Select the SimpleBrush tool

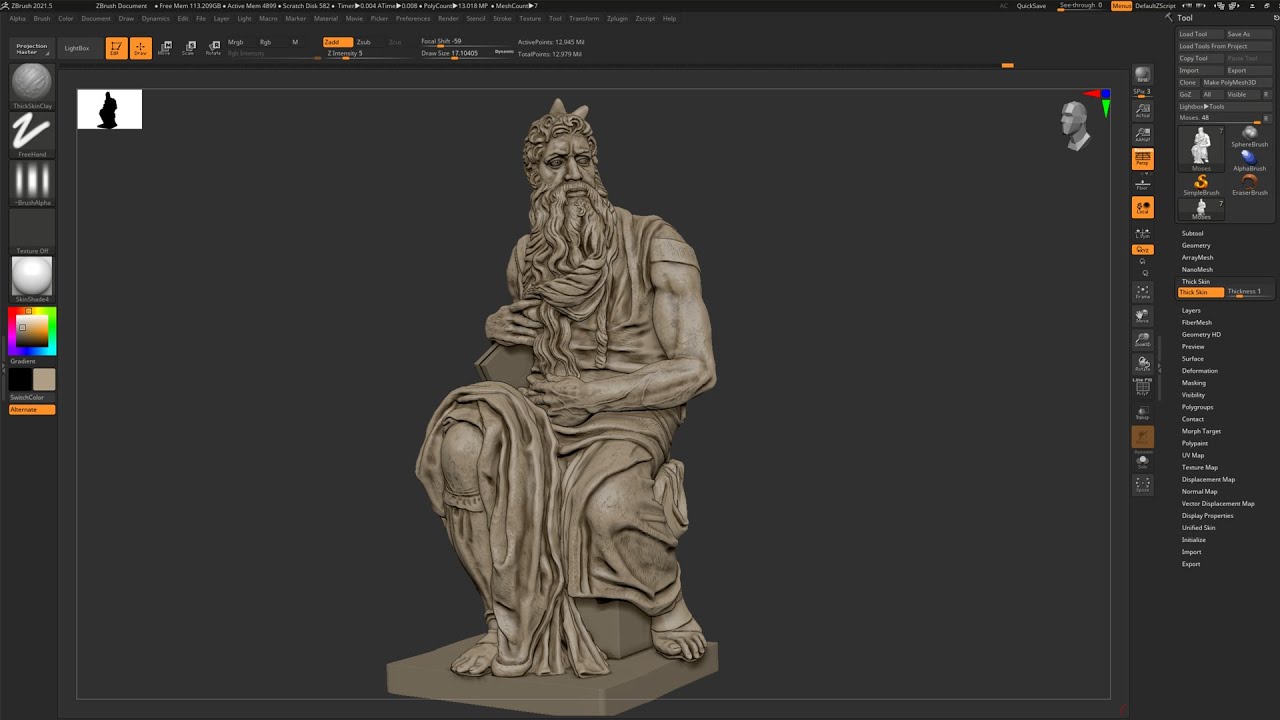[x=1201, y=185]
